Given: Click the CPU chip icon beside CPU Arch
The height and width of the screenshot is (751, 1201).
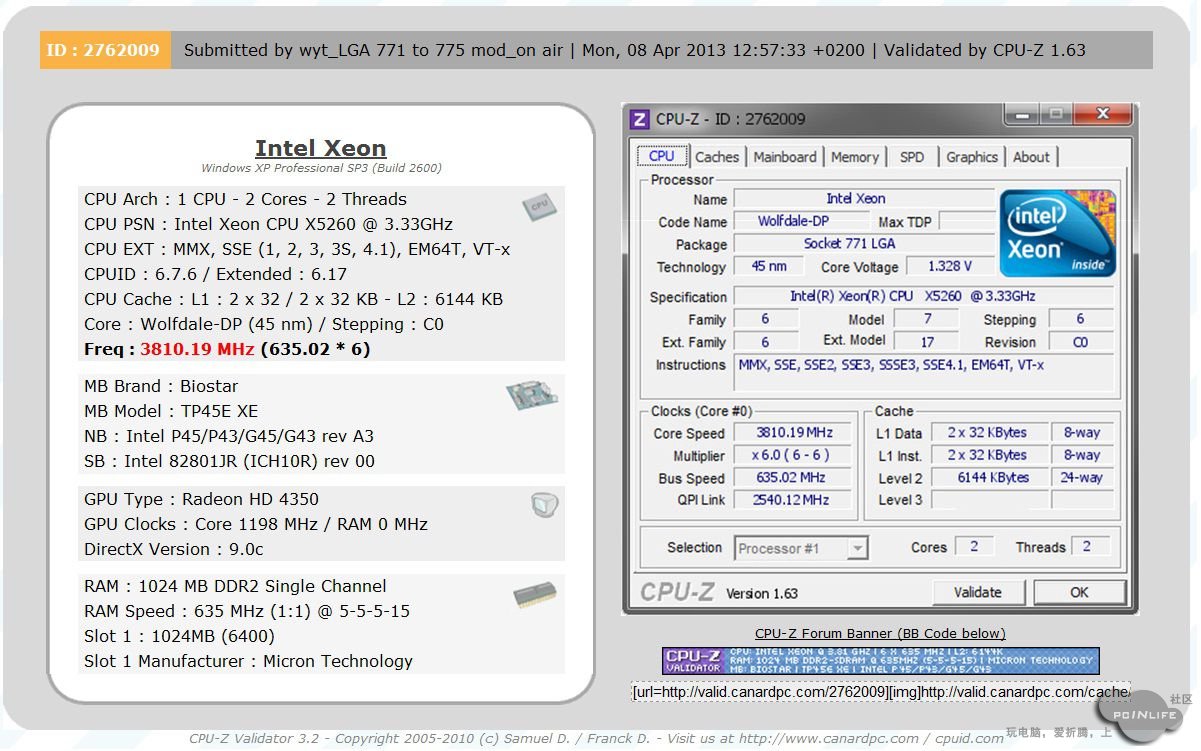Looking at the screenshot, I should click(538, 207).
